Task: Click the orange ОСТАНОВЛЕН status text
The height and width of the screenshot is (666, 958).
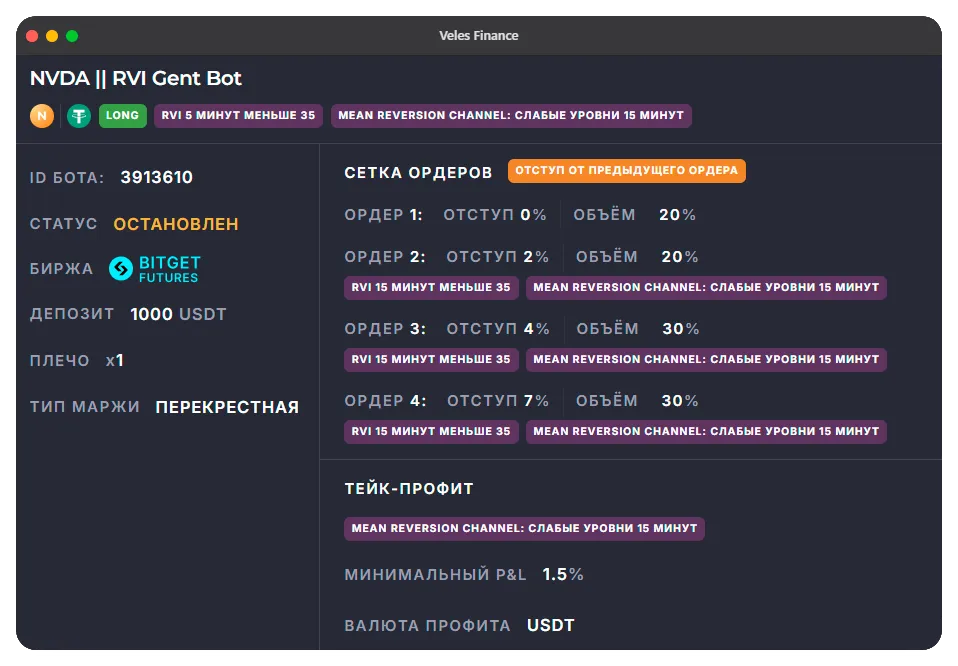Action: pos(176,224)
